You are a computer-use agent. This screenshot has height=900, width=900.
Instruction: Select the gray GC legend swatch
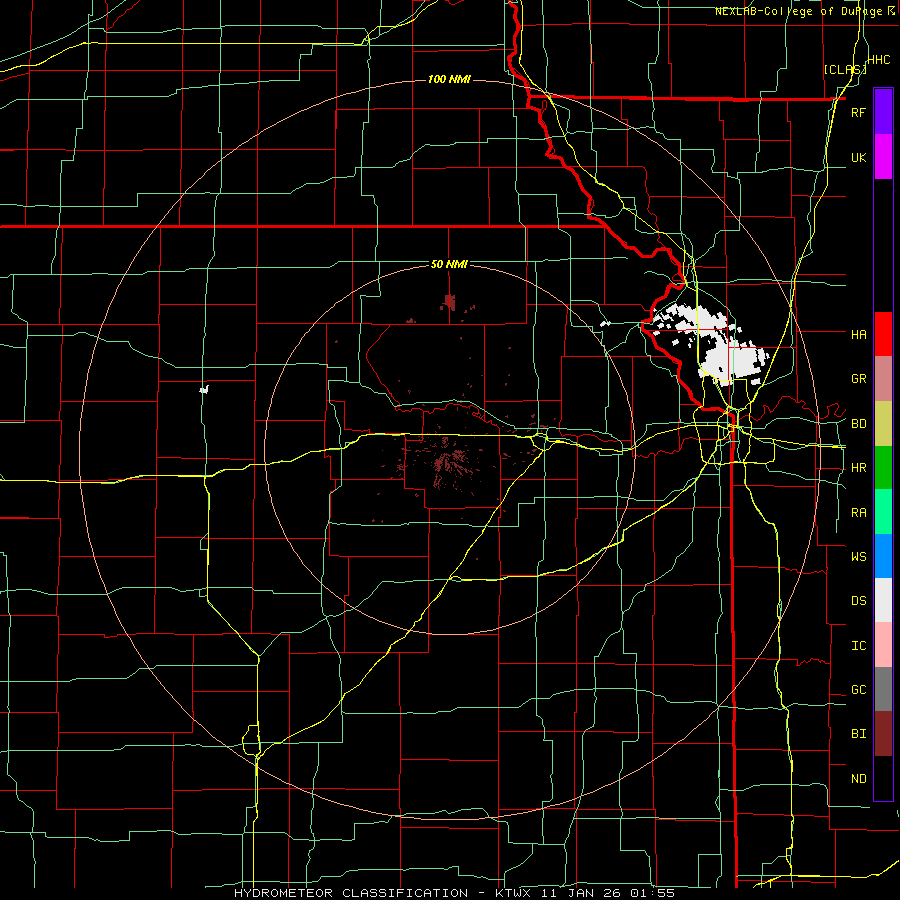[883, 689]
